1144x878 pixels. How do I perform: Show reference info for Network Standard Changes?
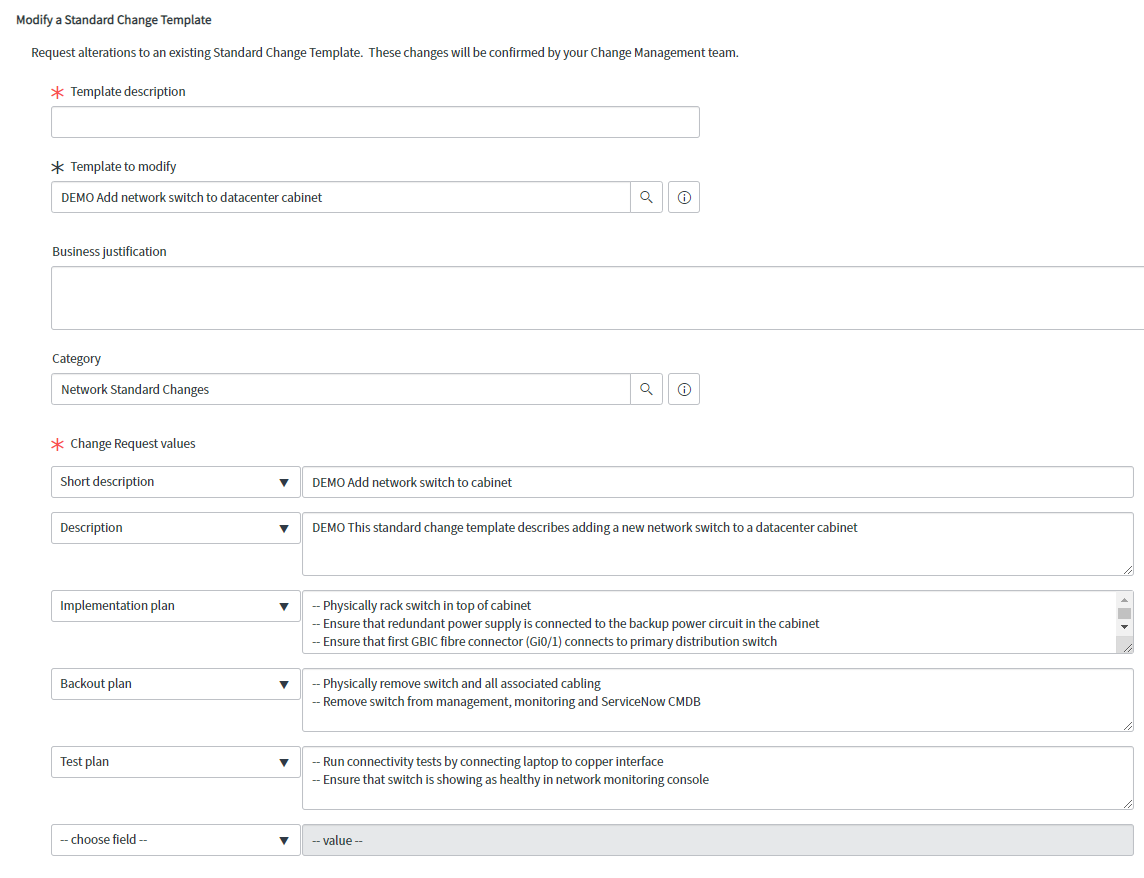(683, 389)
